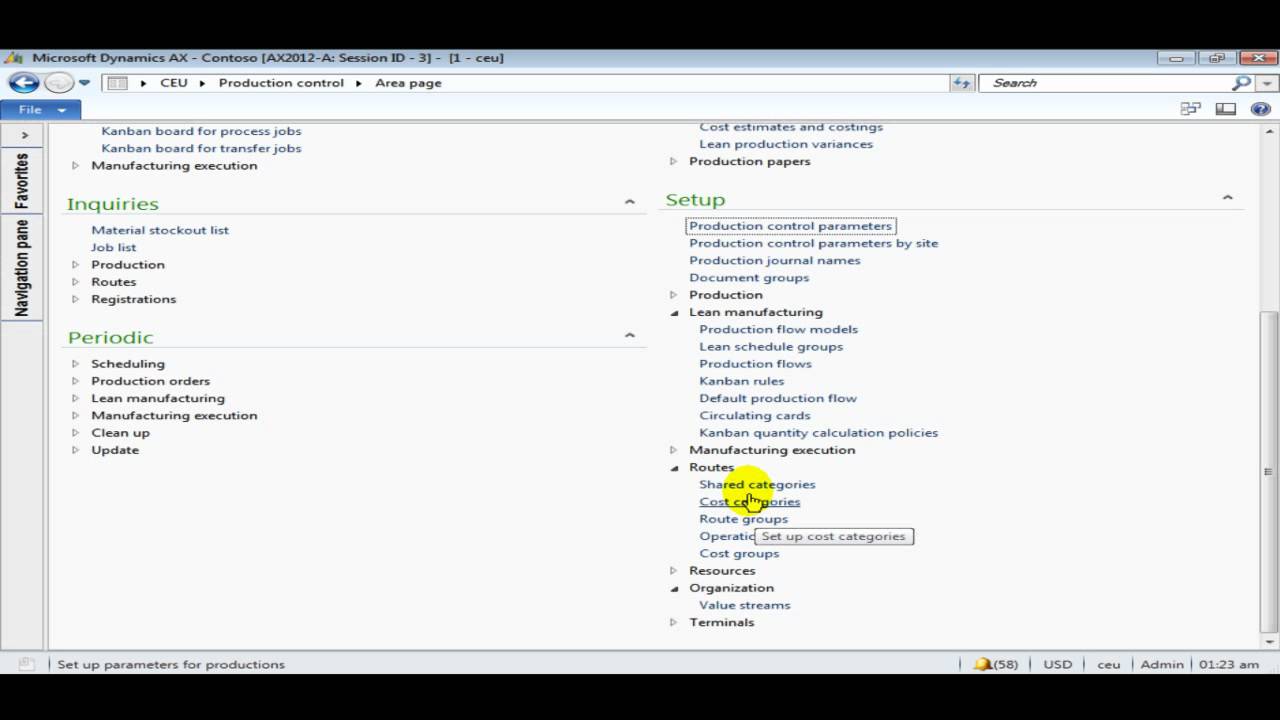Image resolution: width=1280 pixels, height=720 pixels.
Task: Open Lean production variances
Action: tap(786, 144)
